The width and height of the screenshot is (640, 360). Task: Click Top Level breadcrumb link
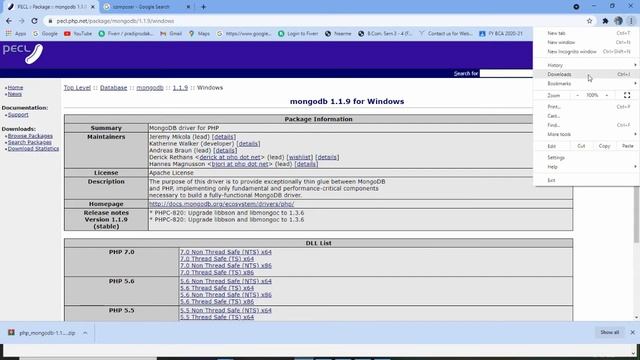pyautogui.click(x=77, y=88)
